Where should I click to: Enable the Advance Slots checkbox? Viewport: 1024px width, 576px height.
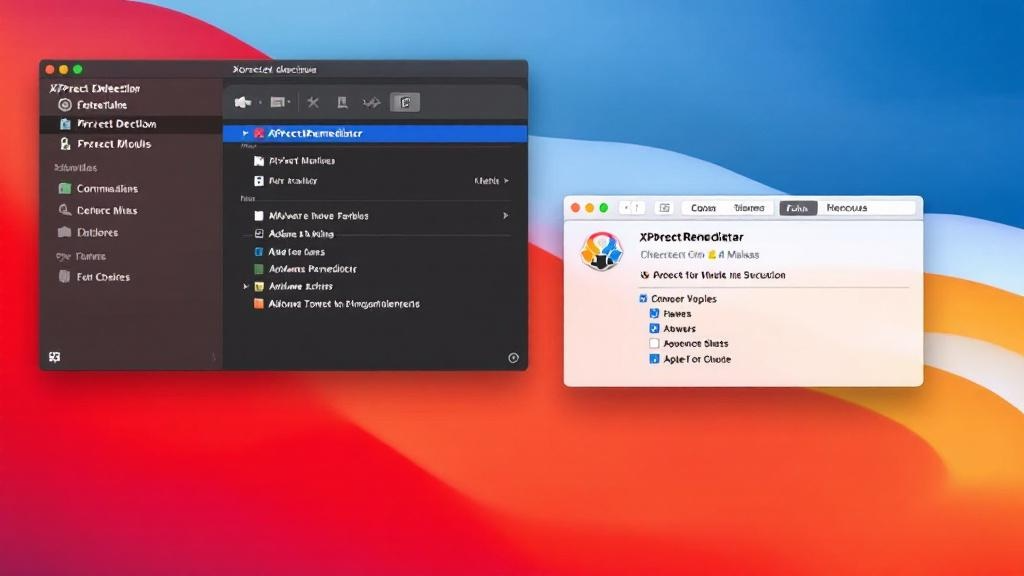click(x=656, y=343)
